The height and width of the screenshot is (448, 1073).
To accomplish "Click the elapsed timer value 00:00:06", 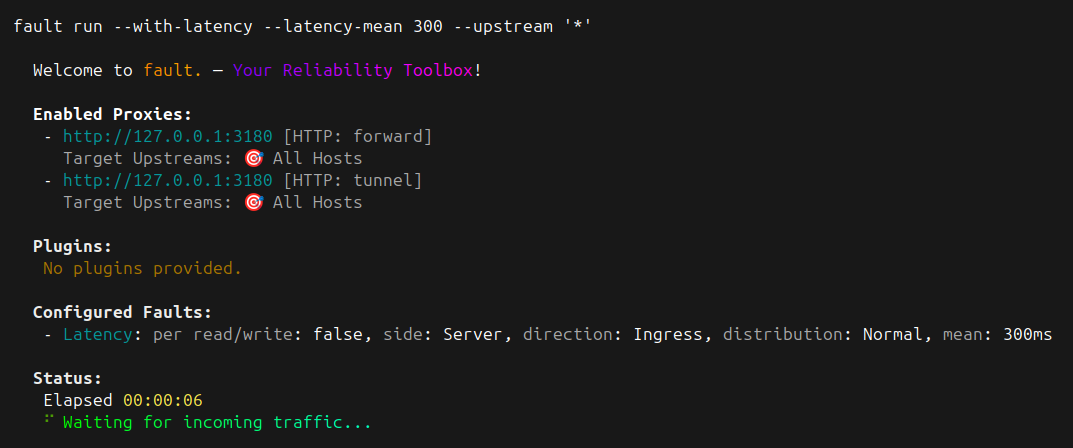I will tap(163, 400).
